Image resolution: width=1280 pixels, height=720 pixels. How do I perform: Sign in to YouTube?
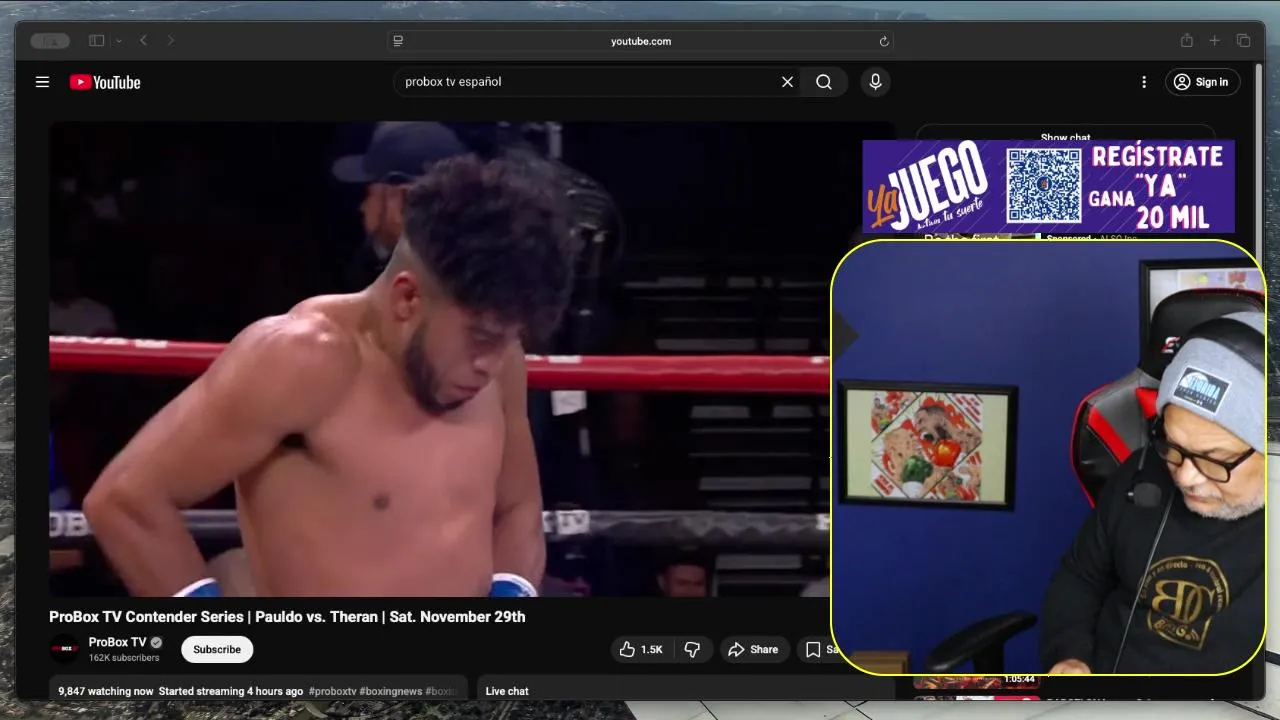click(1202, 82)
